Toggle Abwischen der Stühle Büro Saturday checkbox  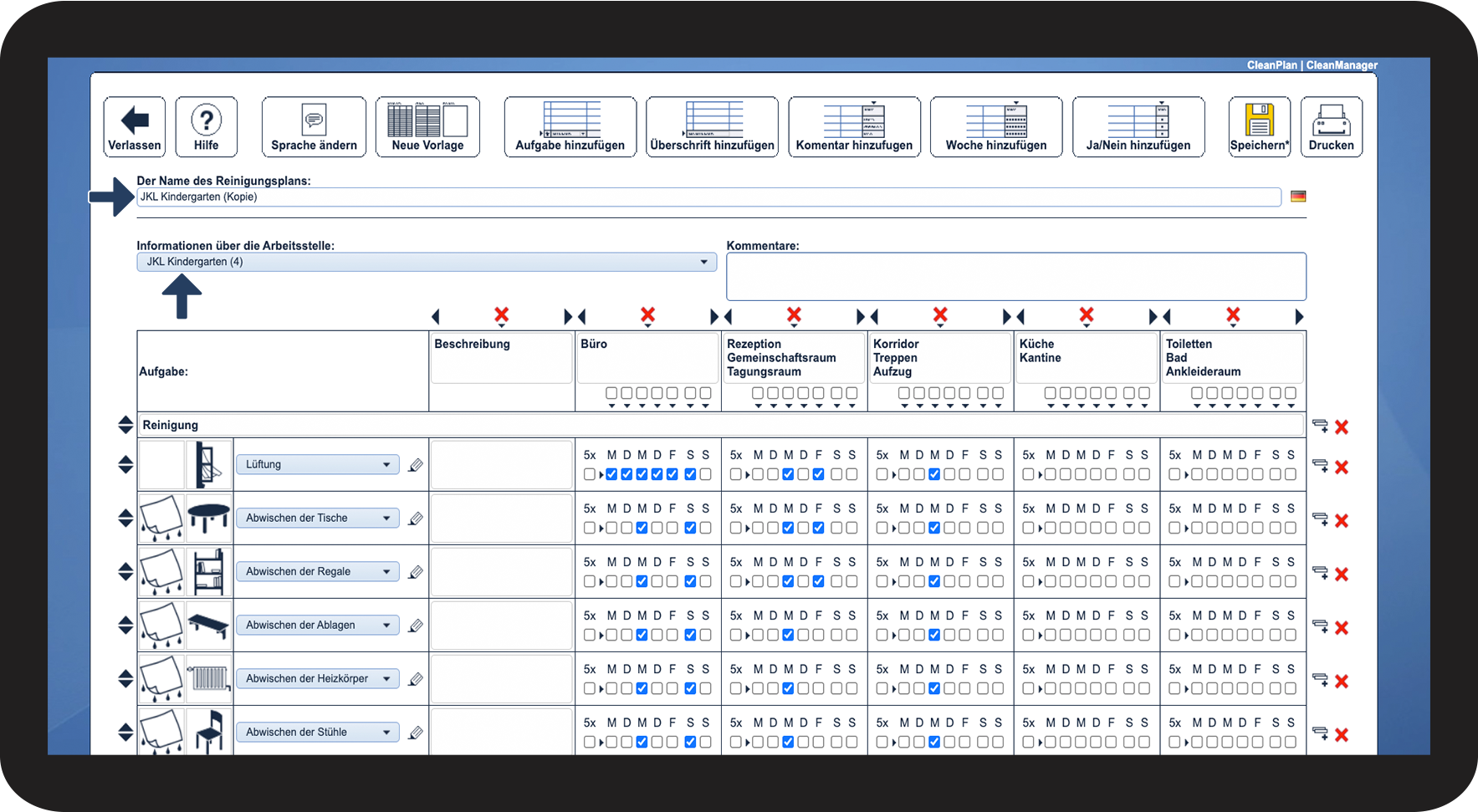690,742
